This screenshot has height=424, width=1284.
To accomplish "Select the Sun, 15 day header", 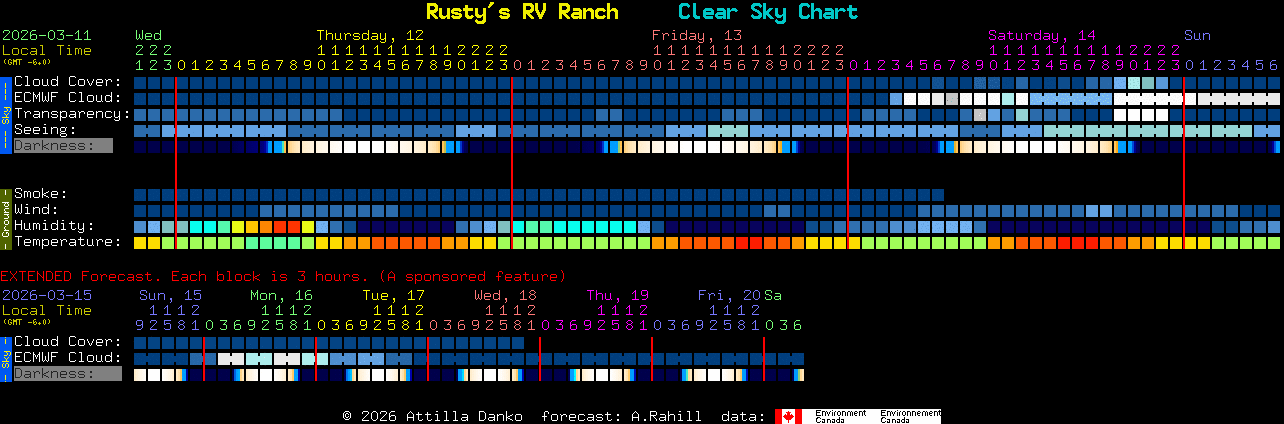I will (x=170, y=295).
